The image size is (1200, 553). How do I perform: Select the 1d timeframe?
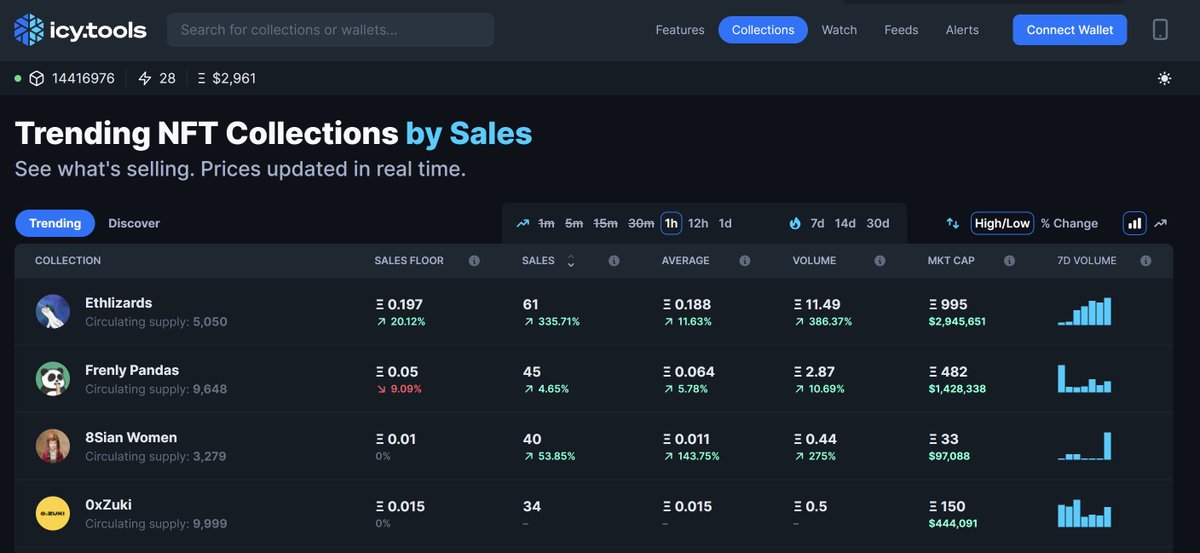pos(725,223)
